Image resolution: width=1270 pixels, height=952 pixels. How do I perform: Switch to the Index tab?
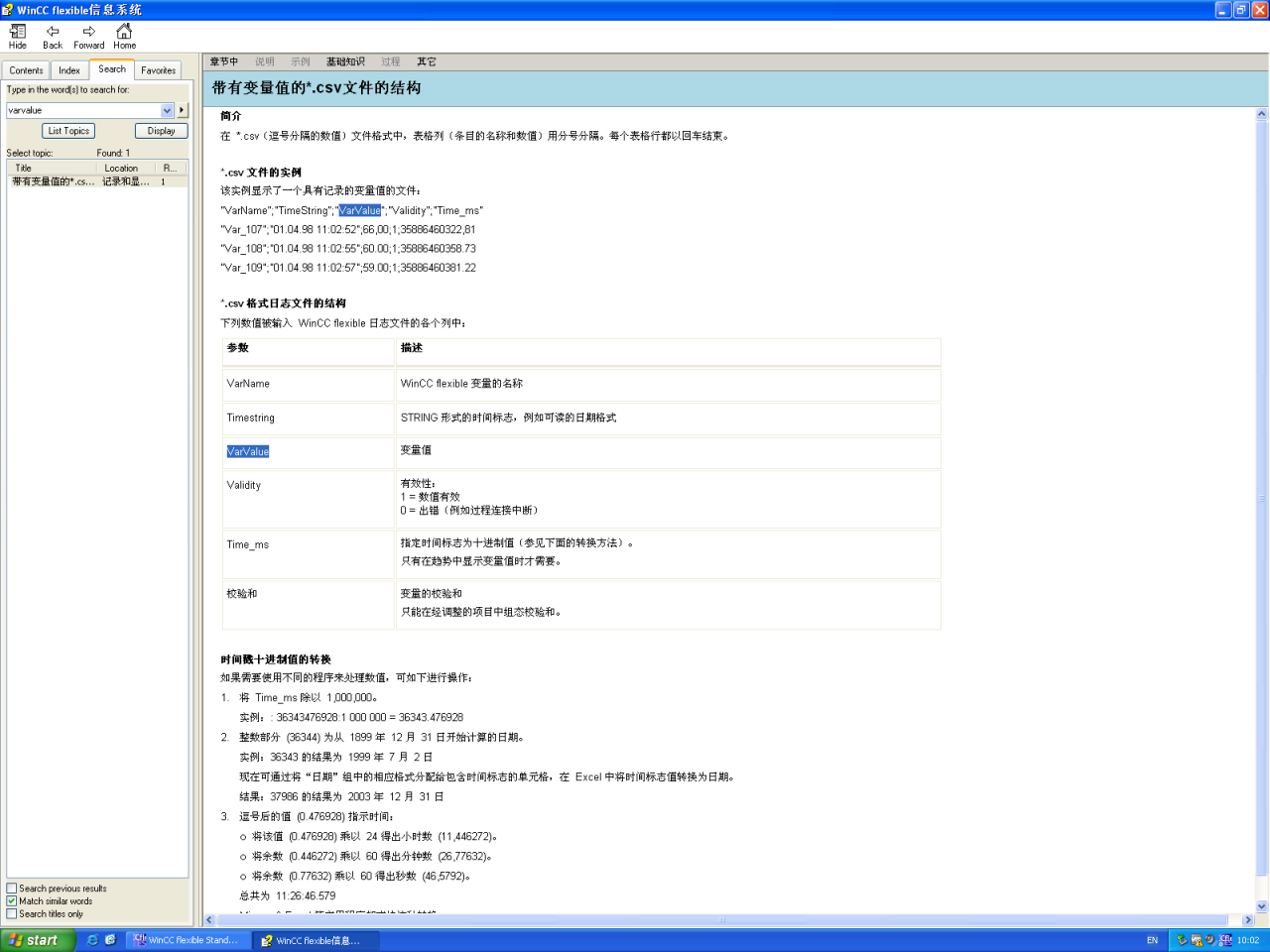pyautogui.click(x=69, y=70)
